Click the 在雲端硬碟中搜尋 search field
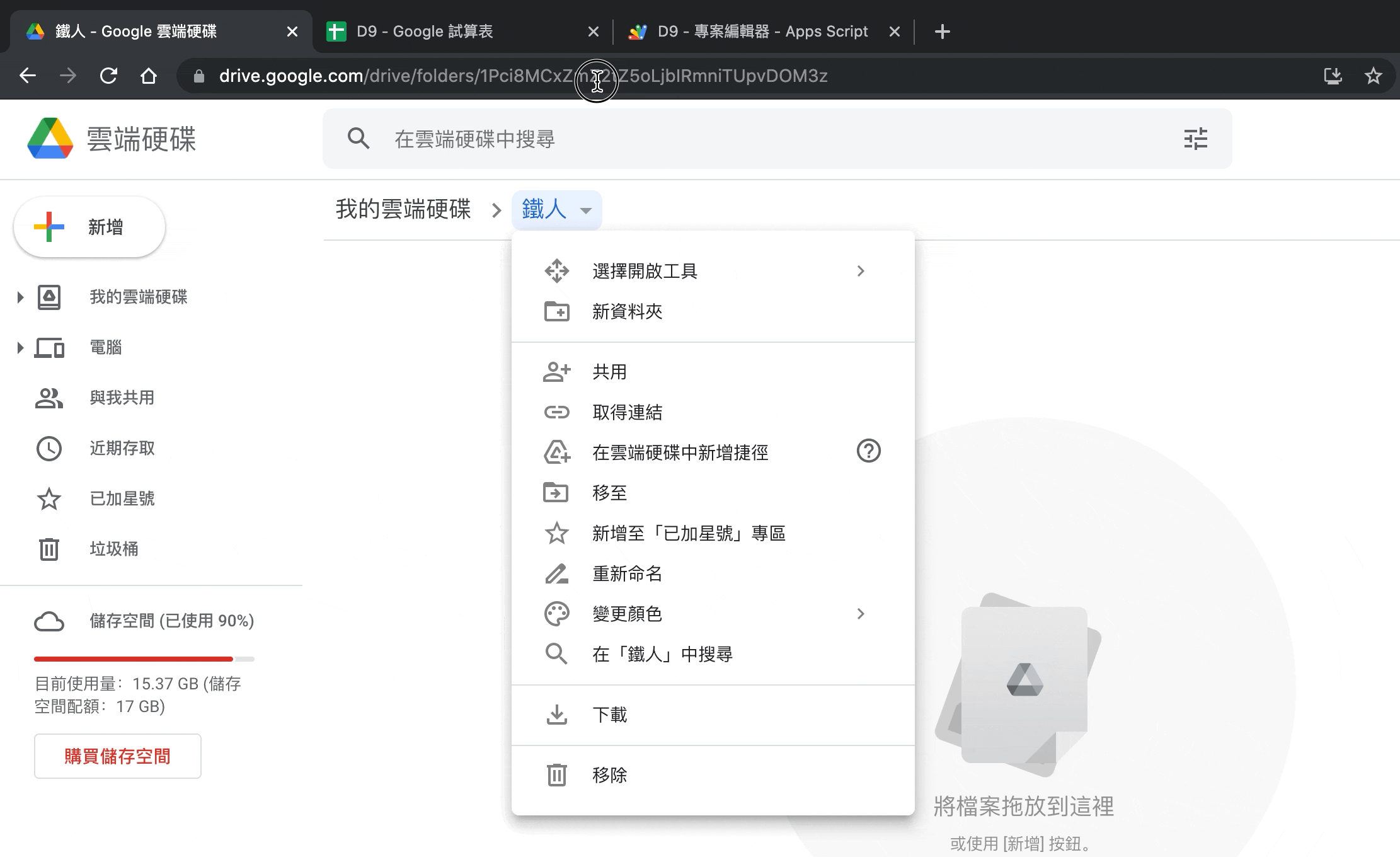The width and height of the screenshot is (1400, 857). 777,139
